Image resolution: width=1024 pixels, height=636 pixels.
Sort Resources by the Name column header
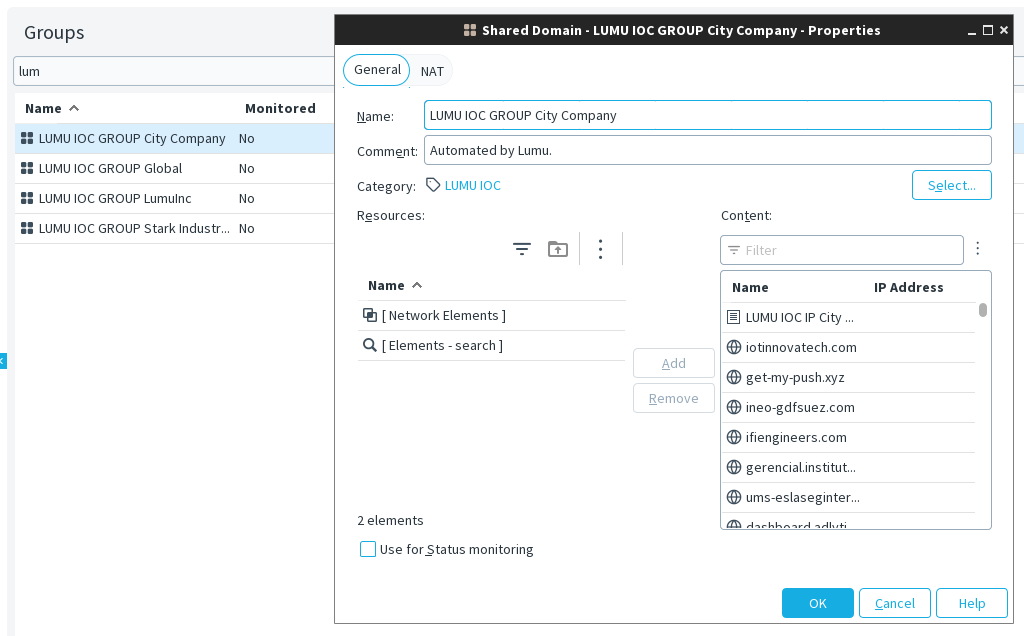[x=387, y=285]
